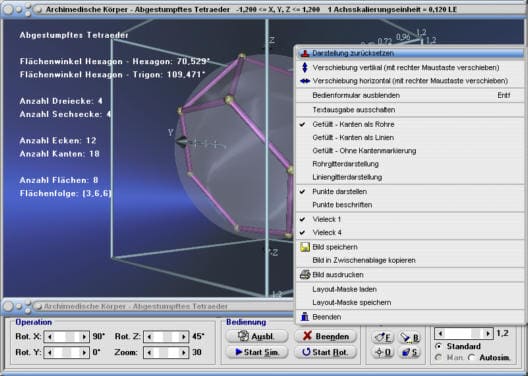Click Rot. Z slider left arrow
This screenshot has width=528, height=376.
(149, 337)
